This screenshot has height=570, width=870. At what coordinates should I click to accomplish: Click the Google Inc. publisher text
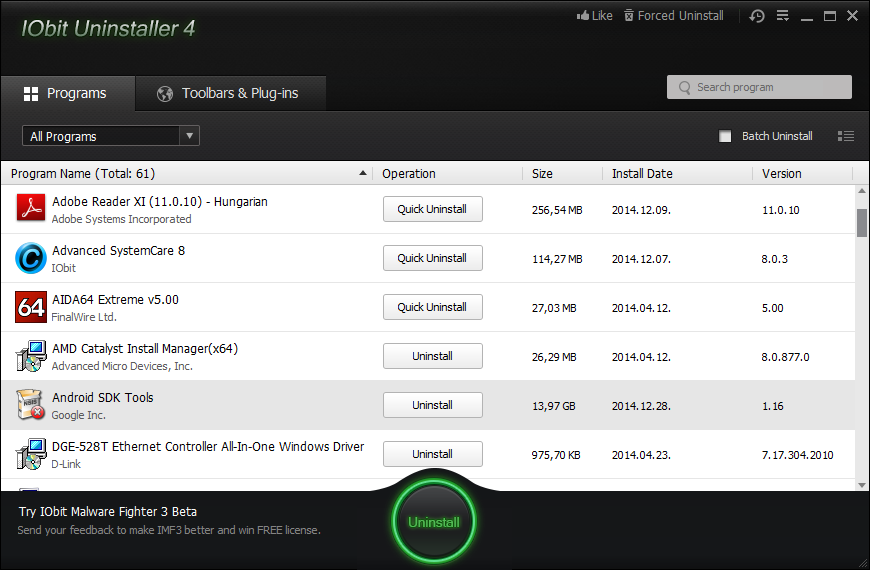(x=78, y=415)
